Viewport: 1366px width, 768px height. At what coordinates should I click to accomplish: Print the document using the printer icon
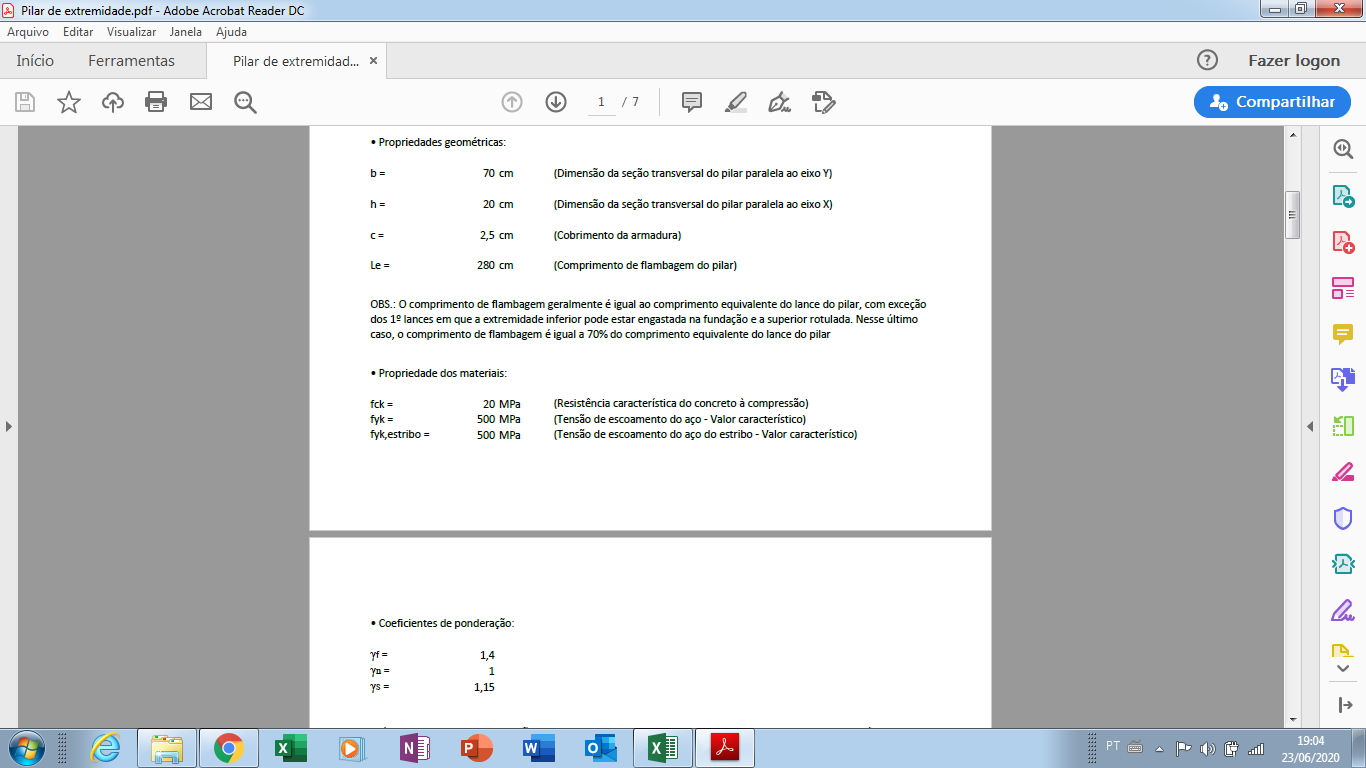click(156, 102)
